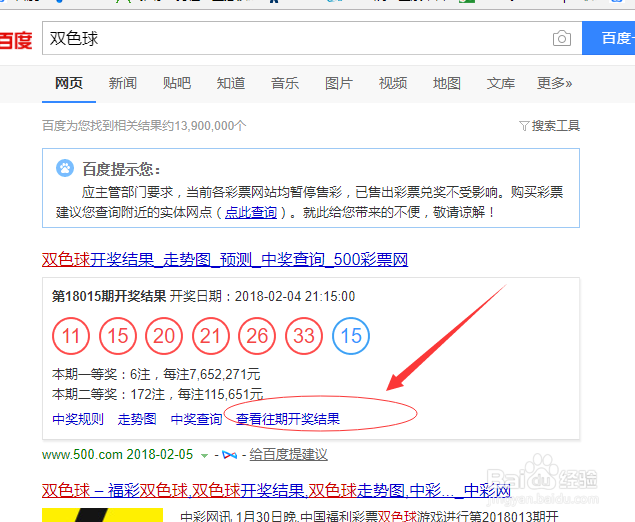Click the text 本期一等奖：6注
Image resolution: width=635 pixels, height=522 pixels.
pos(101,374)
